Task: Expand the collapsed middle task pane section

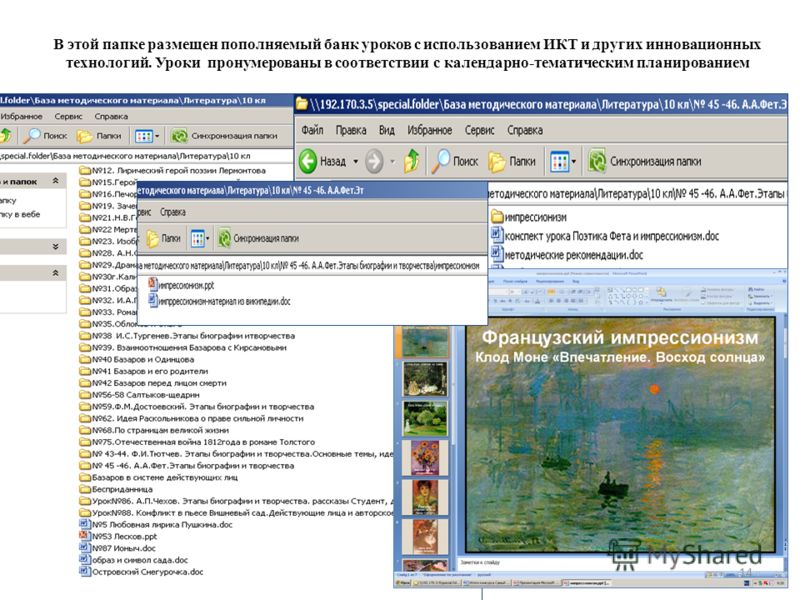Action: 56,246
